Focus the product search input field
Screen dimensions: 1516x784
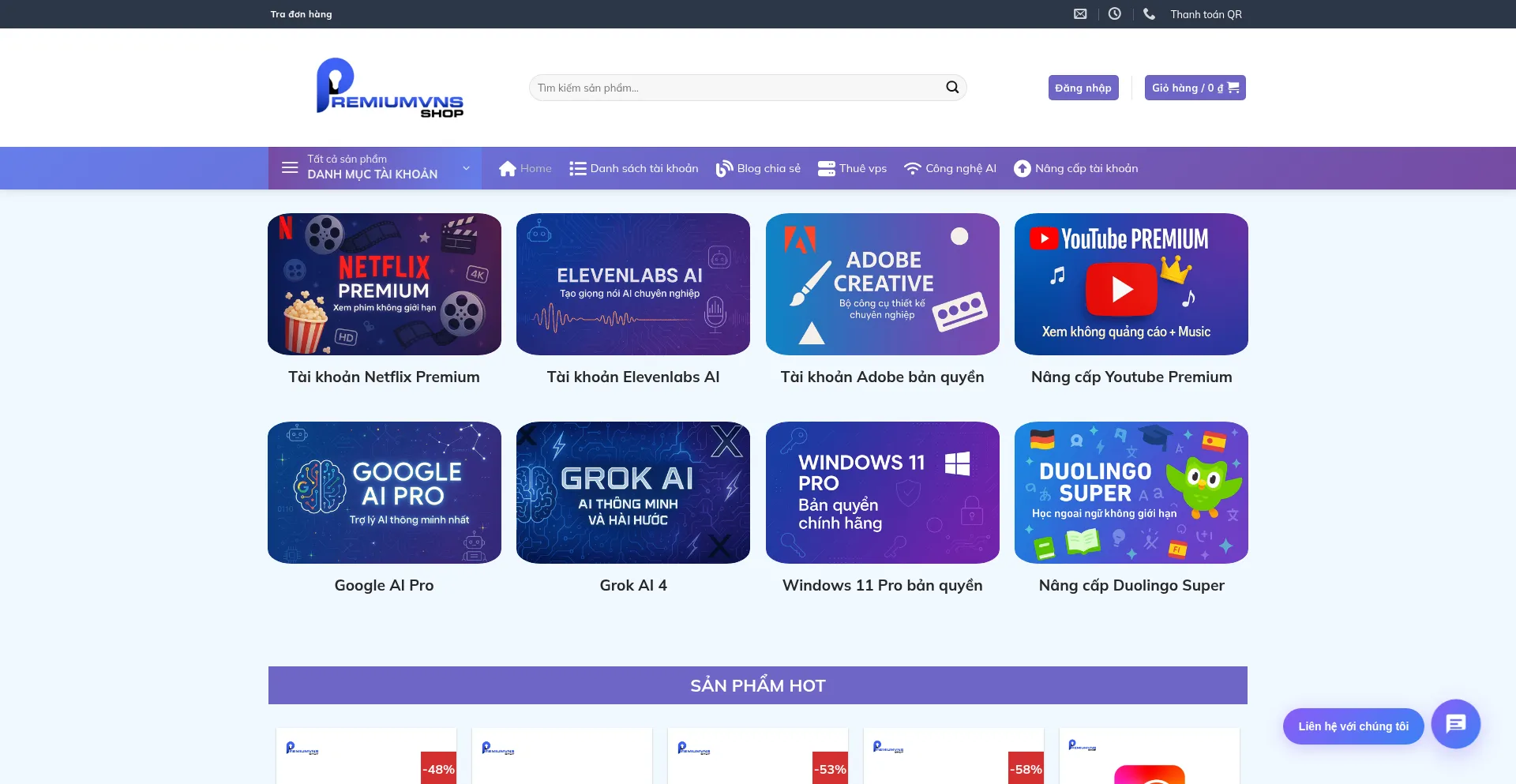point(734,88)
